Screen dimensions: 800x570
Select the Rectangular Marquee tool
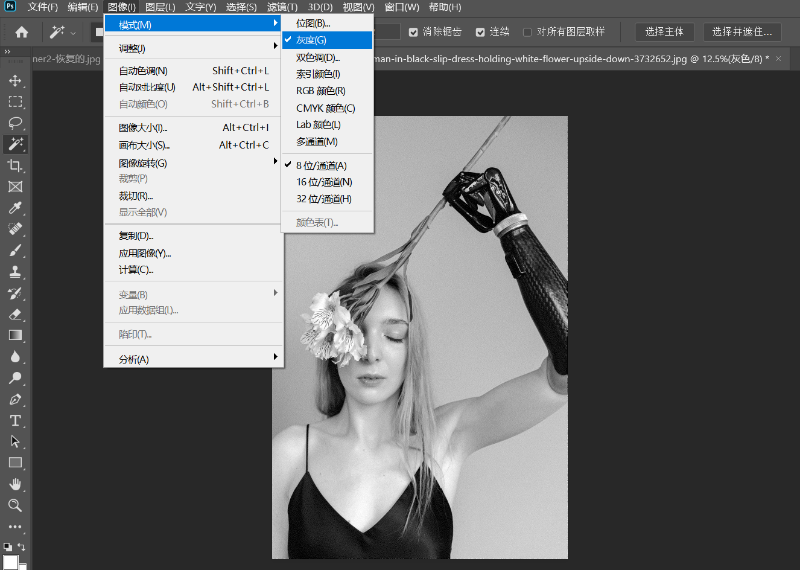pyautogui.click(x=15, y=101)
